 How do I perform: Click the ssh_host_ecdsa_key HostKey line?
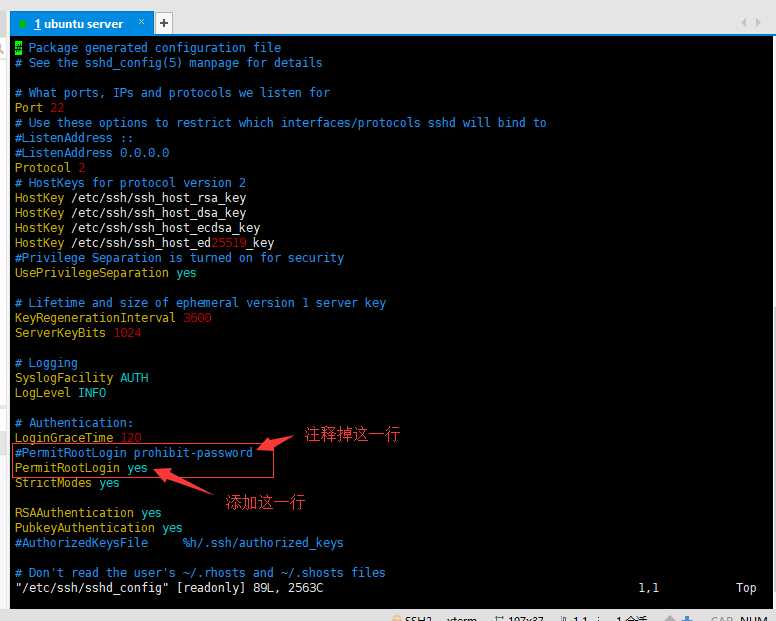pos(137,228)
